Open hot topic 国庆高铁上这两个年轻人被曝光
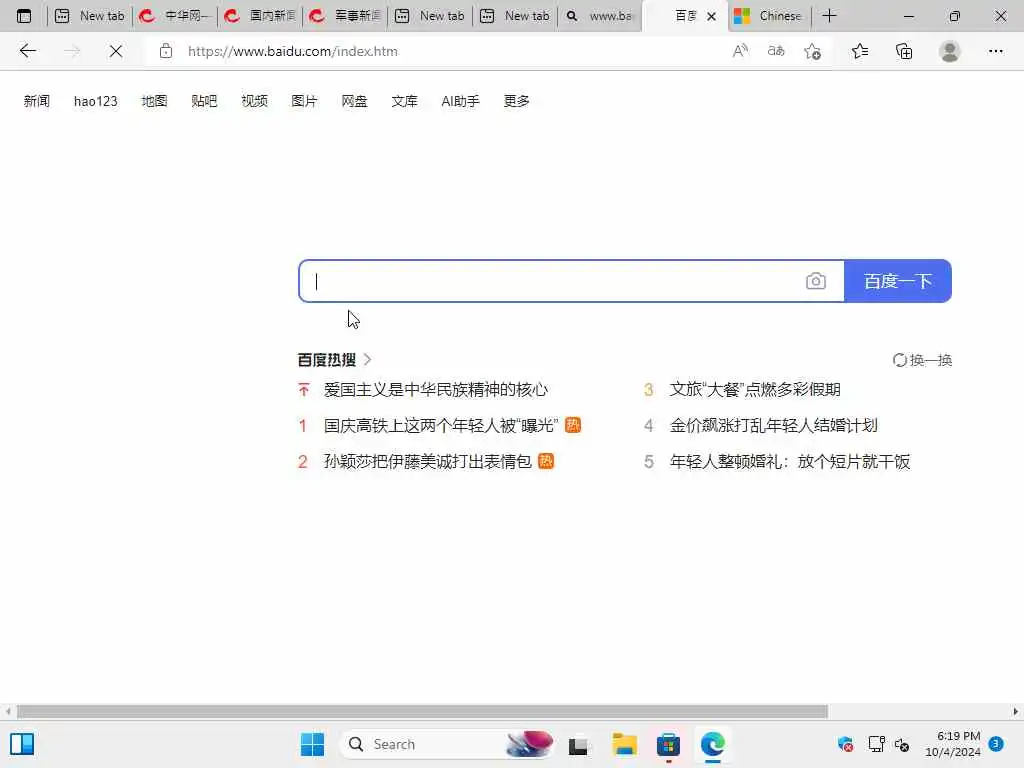 [x=441, y=426]
